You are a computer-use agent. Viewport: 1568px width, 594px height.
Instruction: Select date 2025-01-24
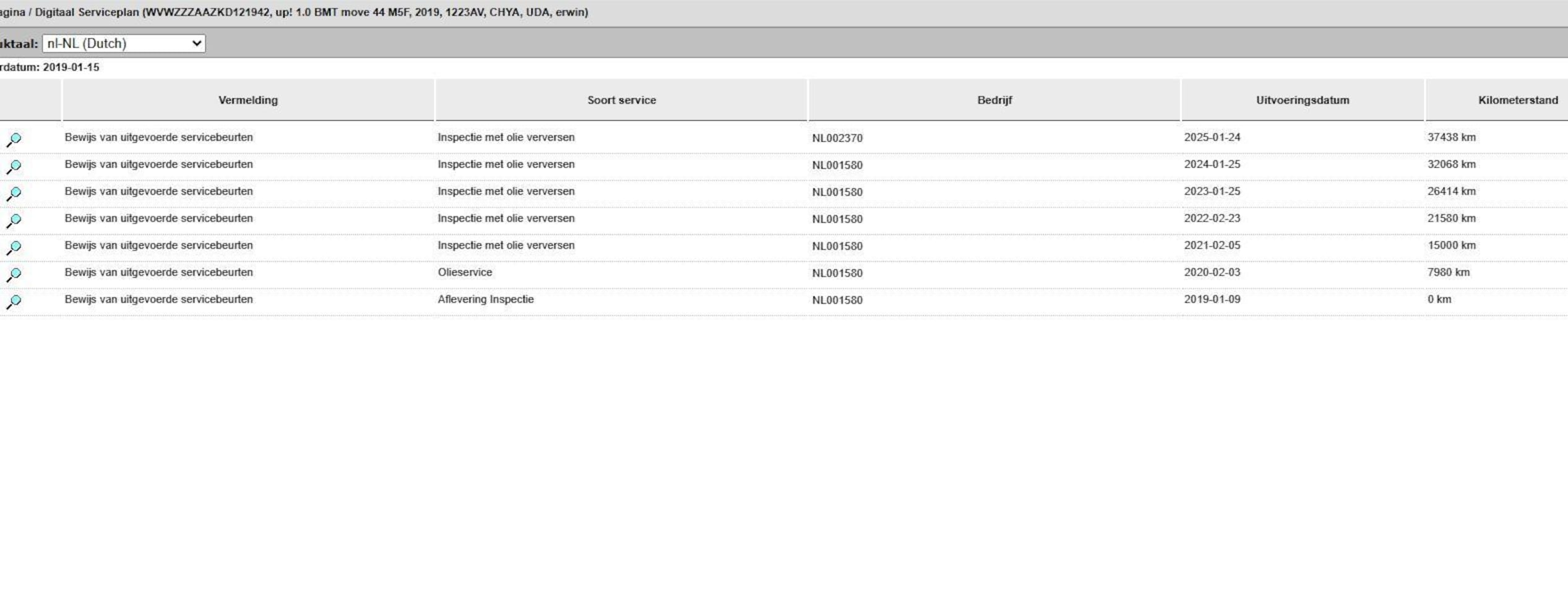pyautogui.click(x=1212, y=137)
